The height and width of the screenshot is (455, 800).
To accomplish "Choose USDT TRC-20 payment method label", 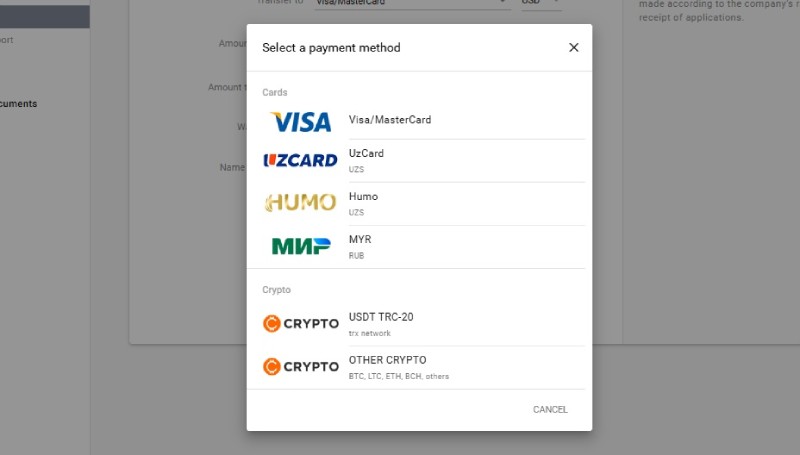I will point(381,317).
